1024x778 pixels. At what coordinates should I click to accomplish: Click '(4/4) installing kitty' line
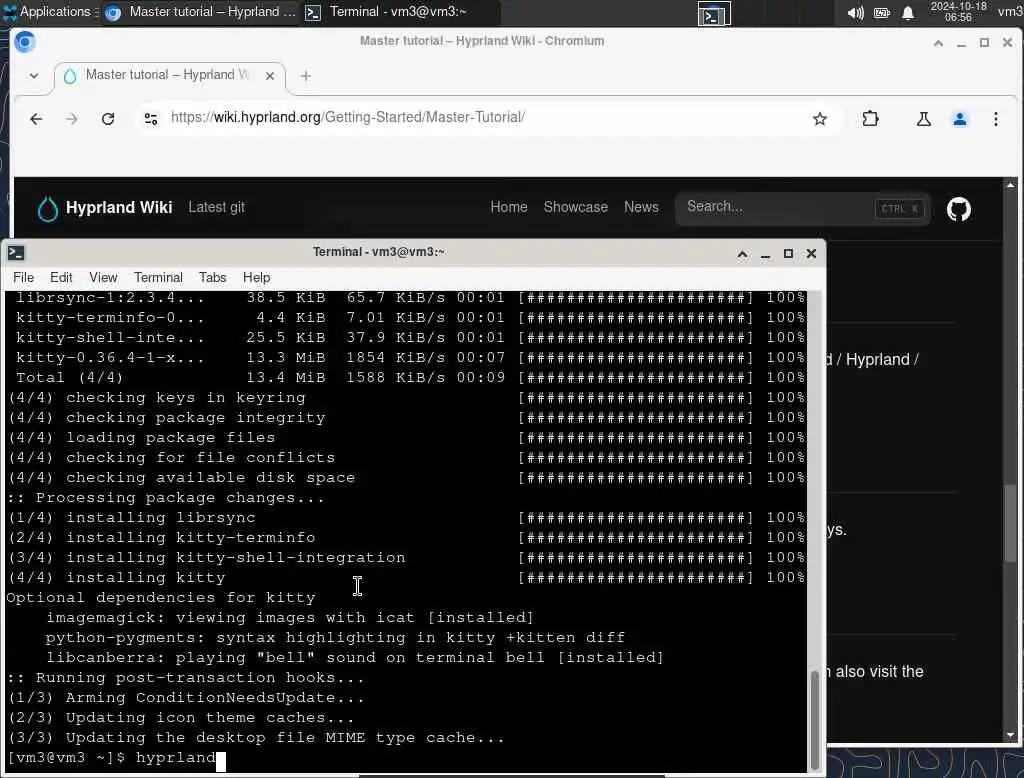[117, 577]
